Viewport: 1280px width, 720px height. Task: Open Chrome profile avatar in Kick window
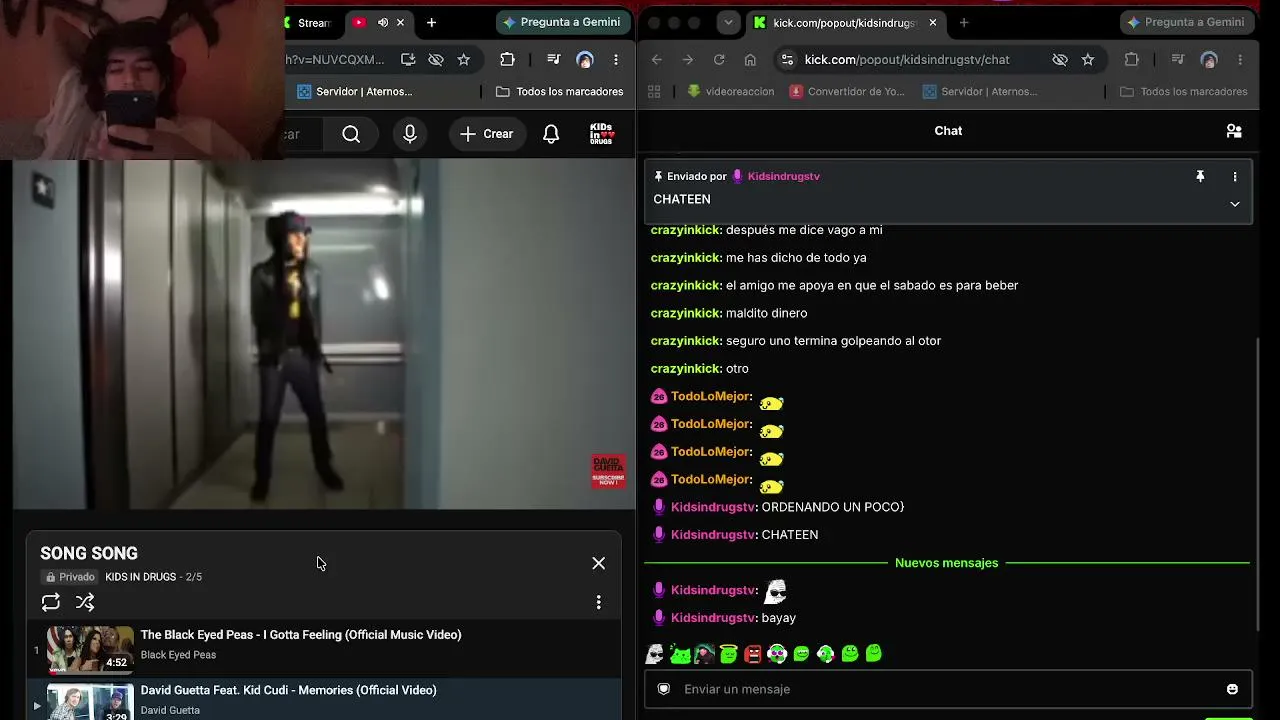[1209, 60]
